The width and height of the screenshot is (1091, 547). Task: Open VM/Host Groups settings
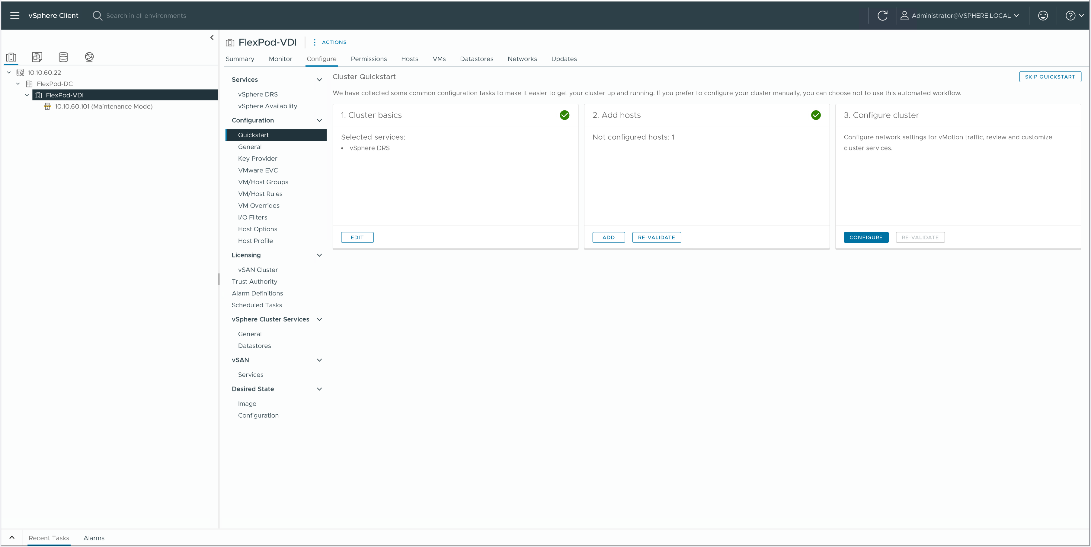[x=263, y=182]
